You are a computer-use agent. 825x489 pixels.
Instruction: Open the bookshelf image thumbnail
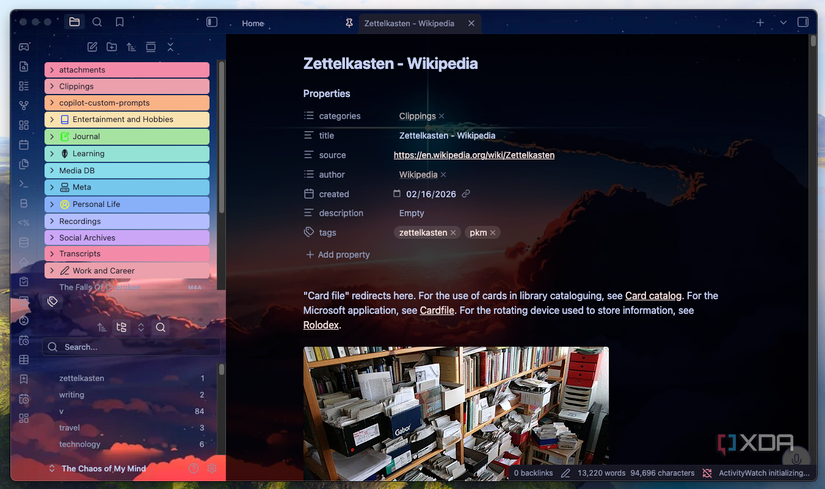tap(456, 413)
